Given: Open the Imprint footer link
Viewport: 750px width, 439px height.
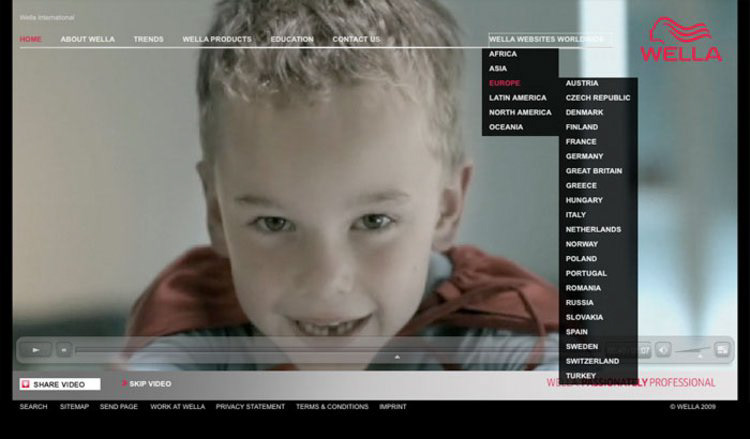Looking at the screenshot, I should 393,406.
